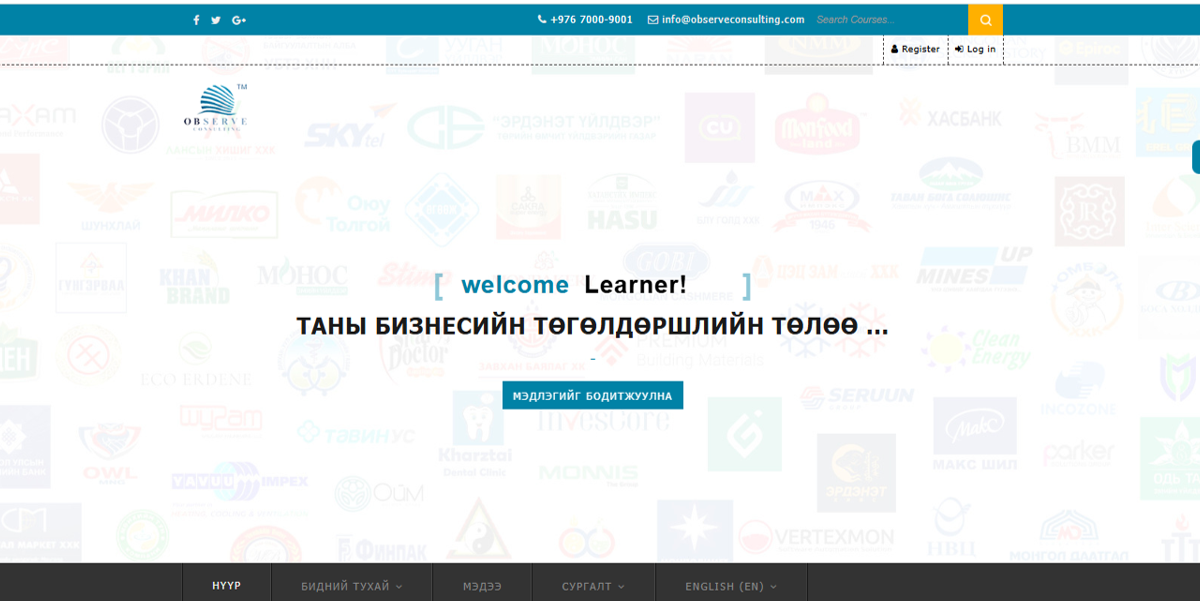Viewport: 1200px width, 601px height.
Task: Open the Register link
Action: pyautogui.click(x=915, y=49)
